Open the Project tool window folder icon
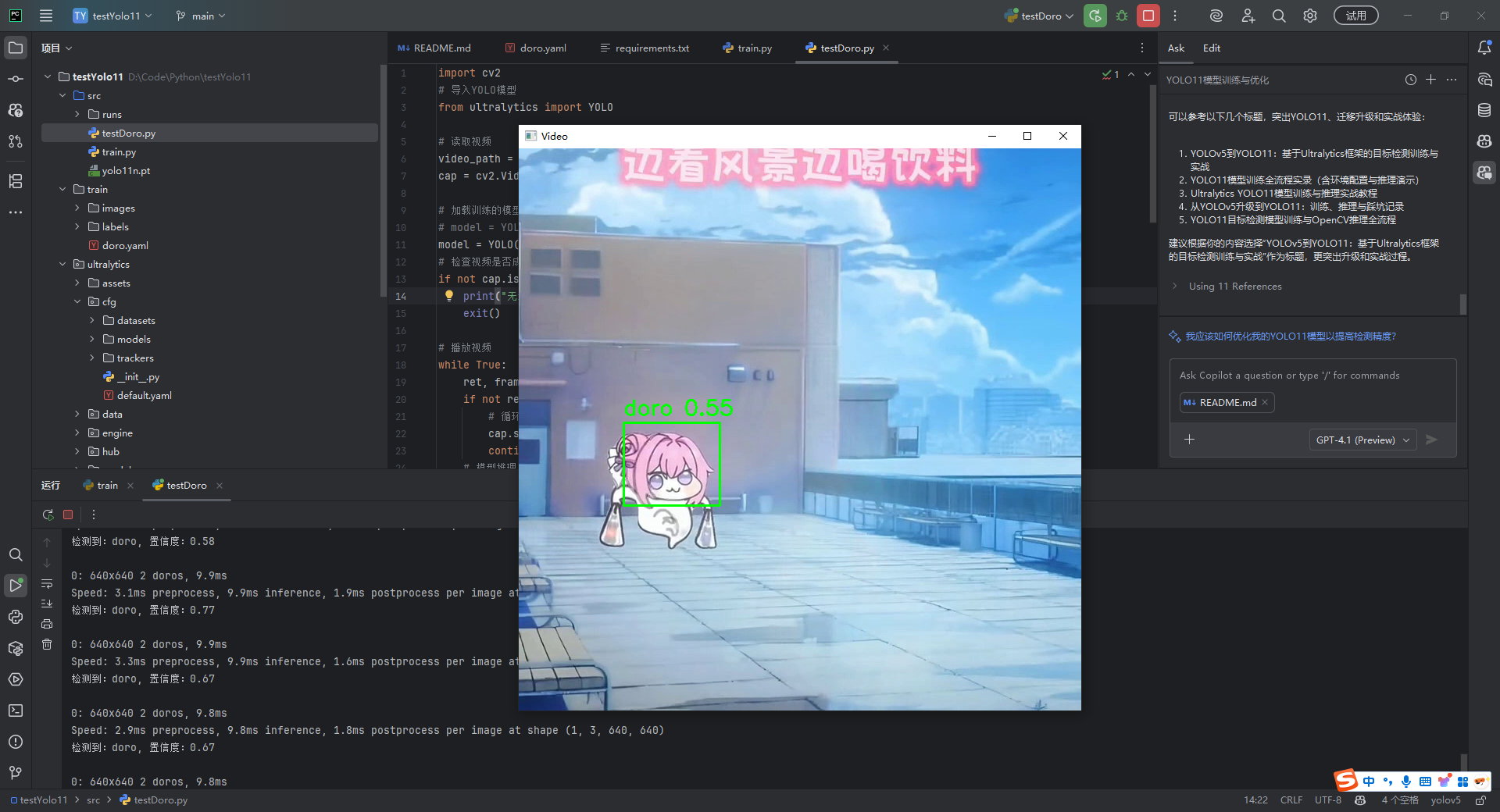Screen dimensions: 1500x812 click(x=16, y=48)
